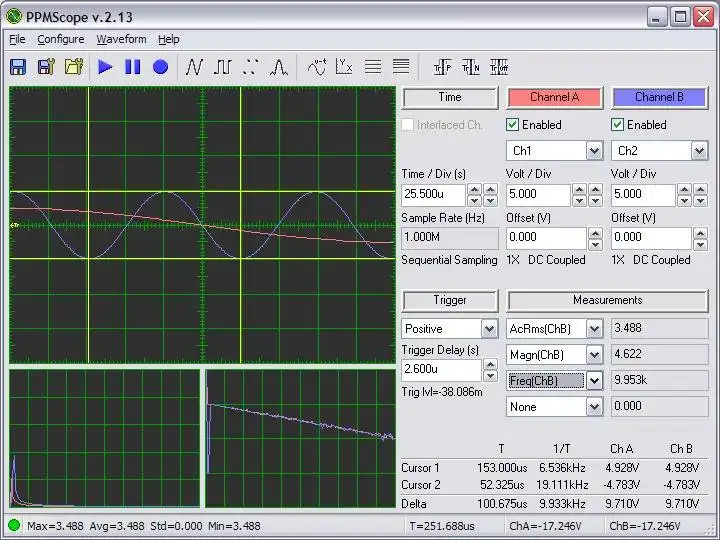
Task: Expand the Positive trigger slope dropdown
Action: coord(489,329)
